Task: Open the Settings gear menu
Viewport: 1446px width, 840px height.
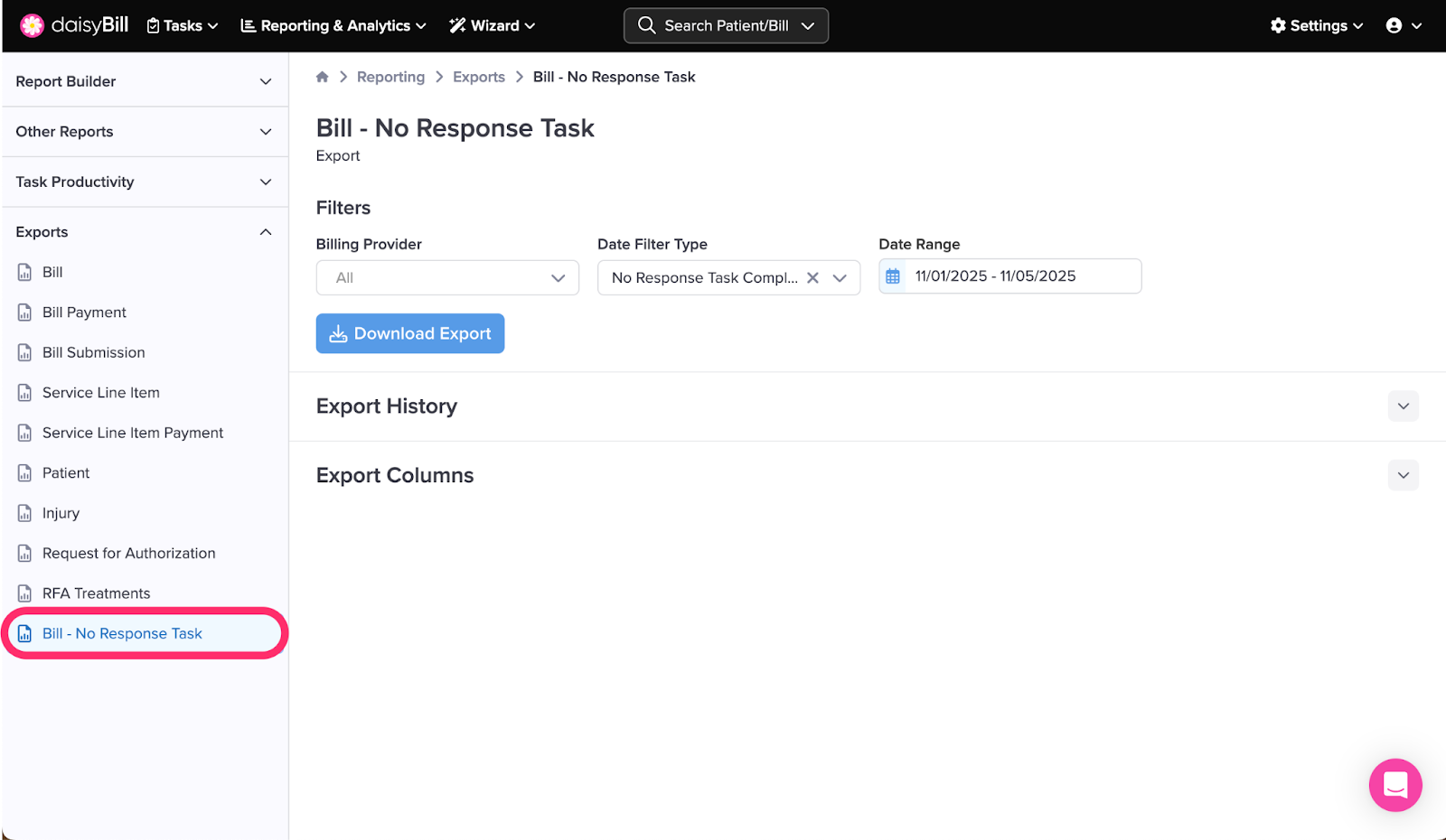Action: 1316,25
